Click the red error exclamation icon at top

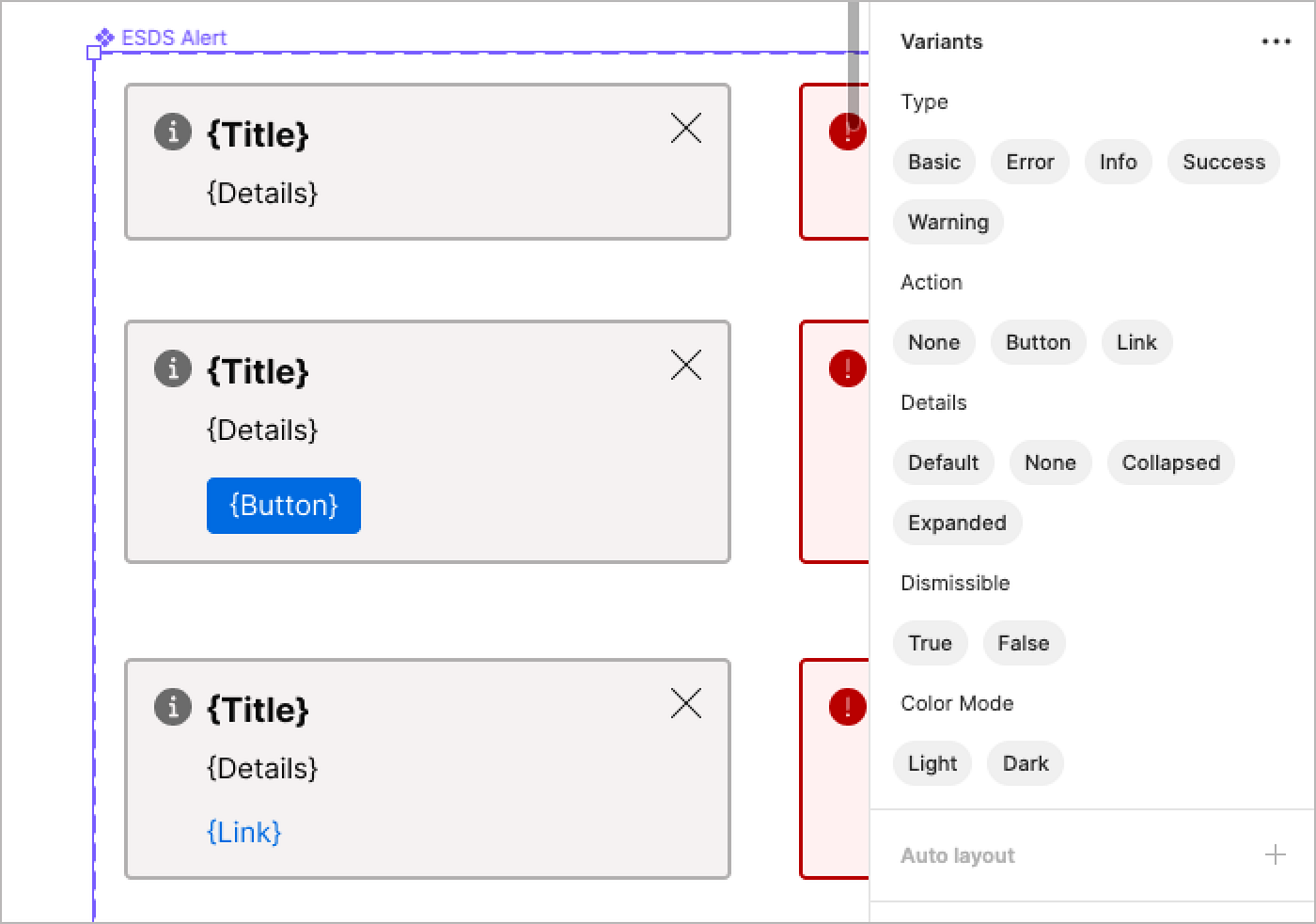[847, 133]
